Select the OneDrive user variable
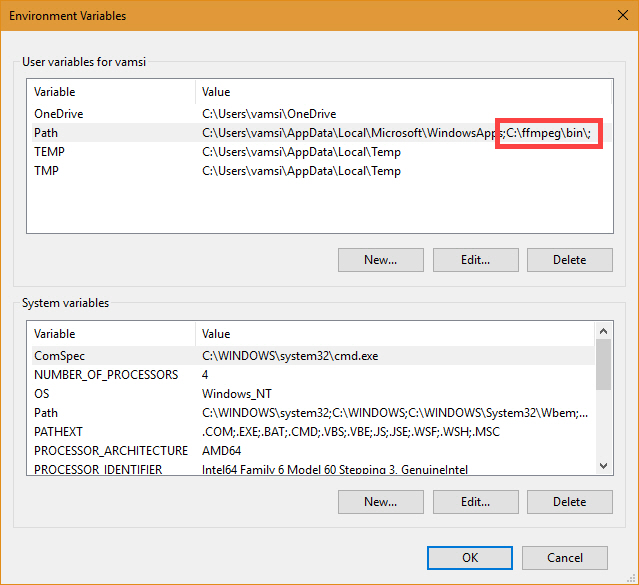Screen dimensions: 639x585 coord(320,114)
